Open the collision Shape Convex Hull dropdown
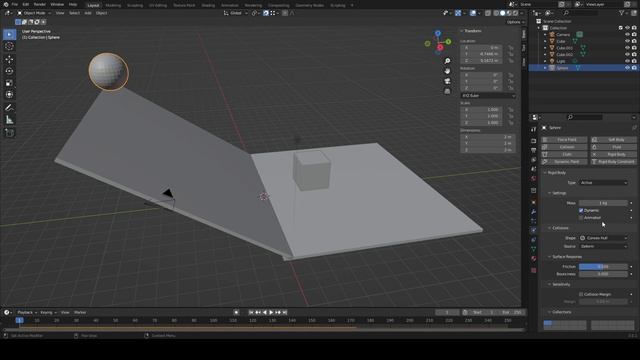Viewport: 640px width, 360px height. pos(603,238)
